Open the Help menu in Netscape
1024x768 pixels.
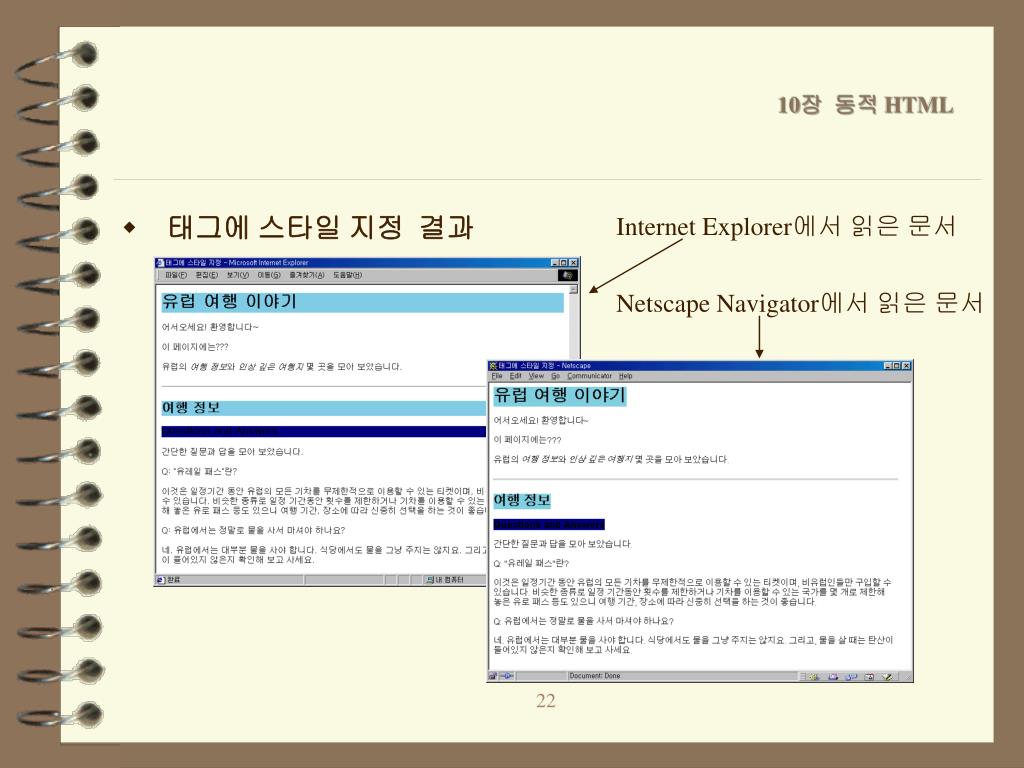[626, 376]
